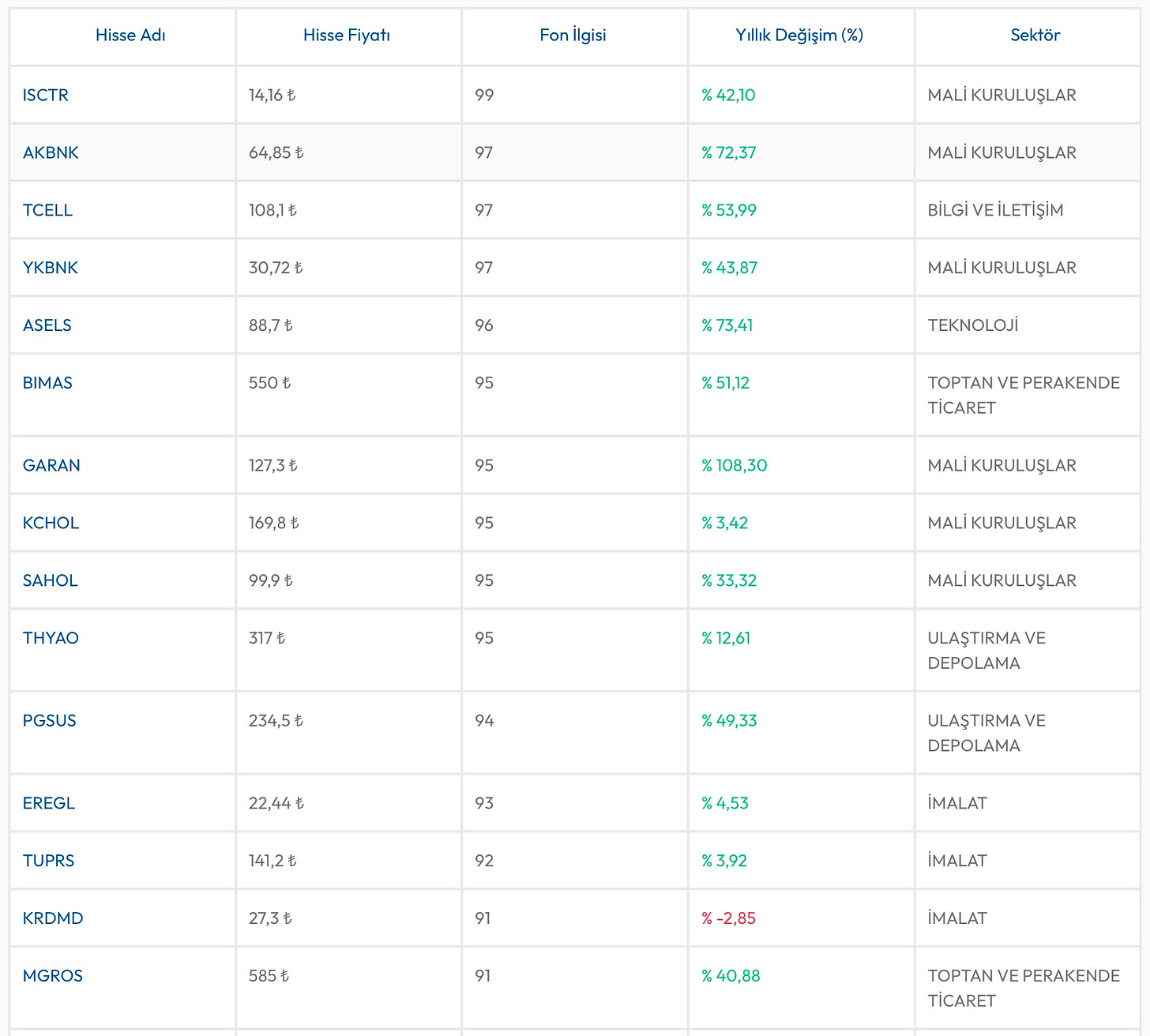The width and height of the screenshot is (1150, 1036).
Task: Sort by the Fon İlgisi column header
Action: point(573,35)
